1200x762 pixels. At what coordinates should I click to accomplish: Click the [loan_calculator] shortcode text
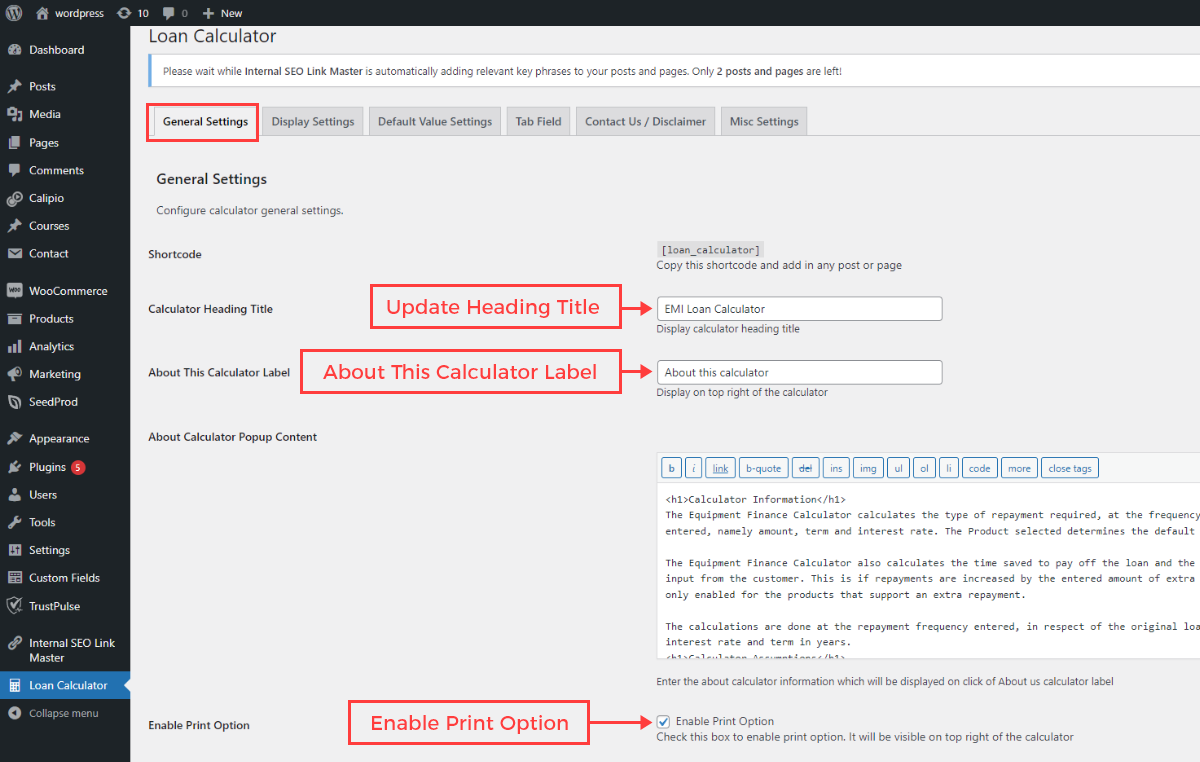(710, 250)
